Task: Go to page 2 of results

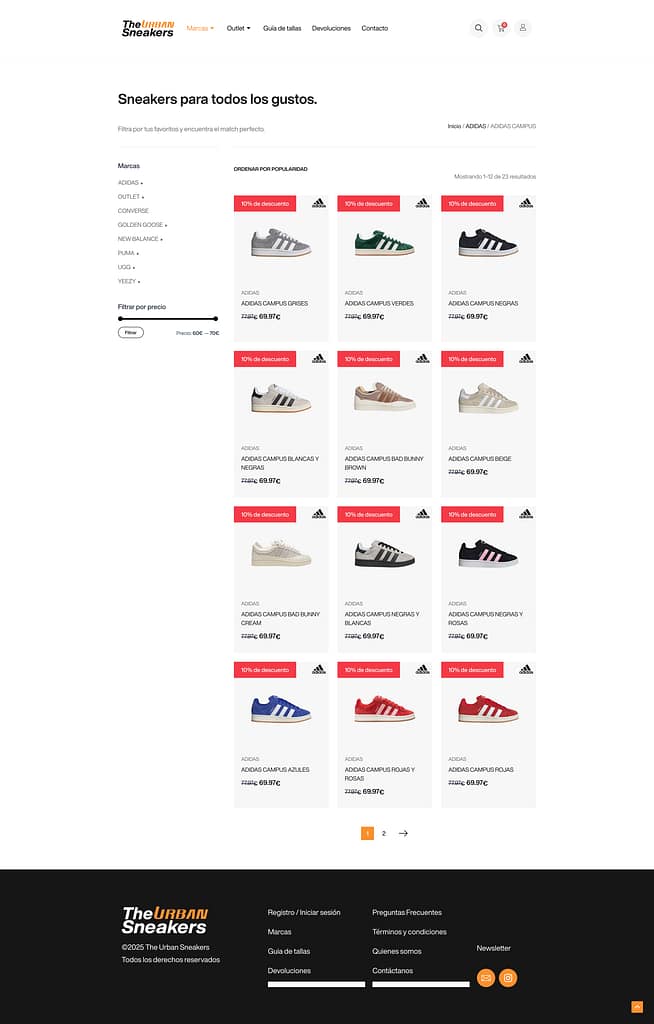Action: click(x=384, y=833)
